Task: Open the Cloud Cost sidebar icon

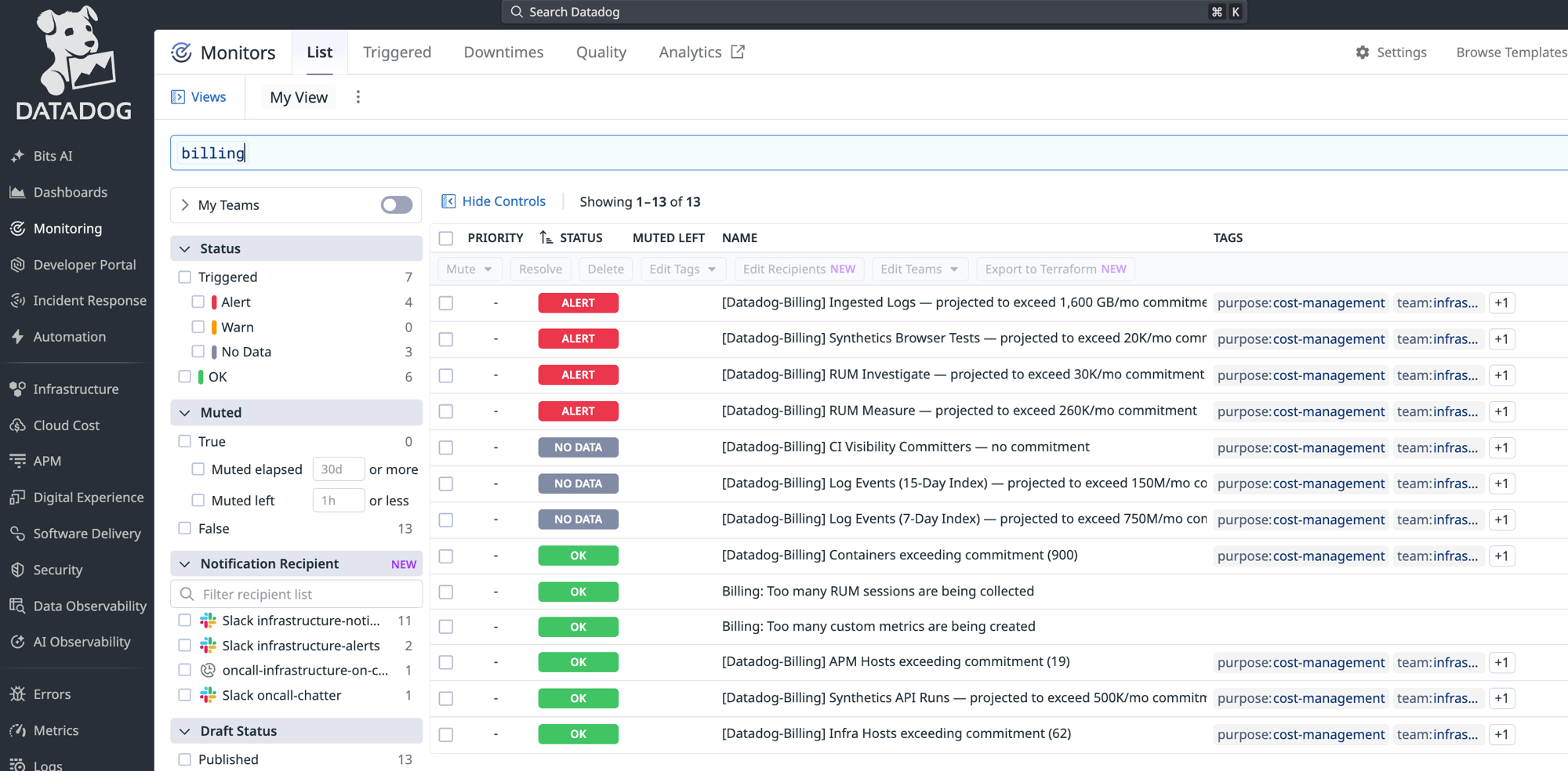Action: (17, 425)
